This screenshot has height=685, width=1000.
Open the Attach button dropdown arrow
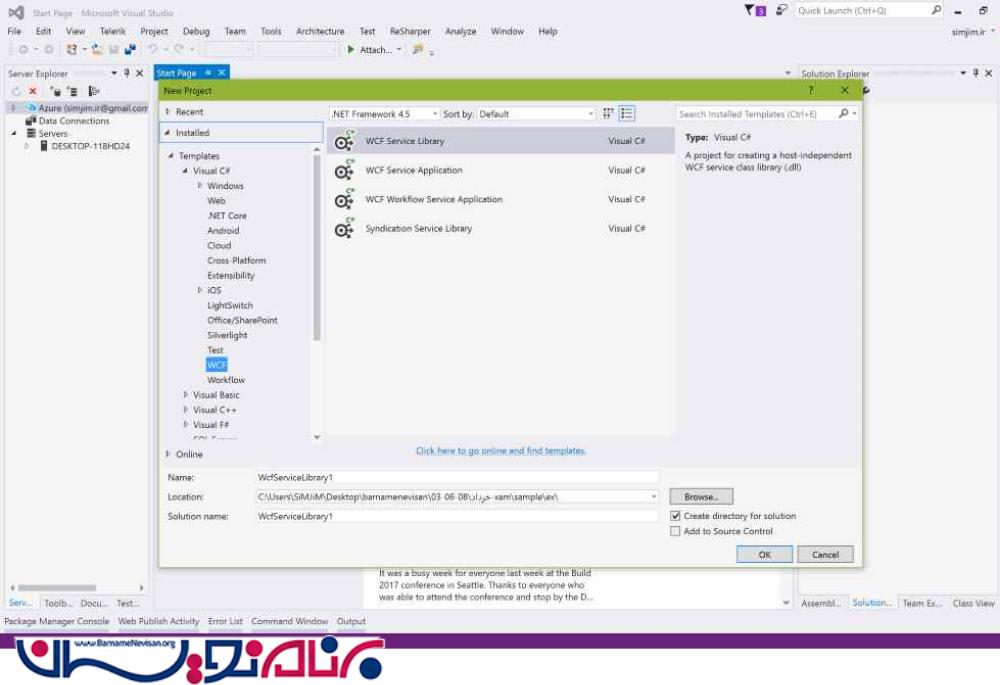tap(399, 50)
